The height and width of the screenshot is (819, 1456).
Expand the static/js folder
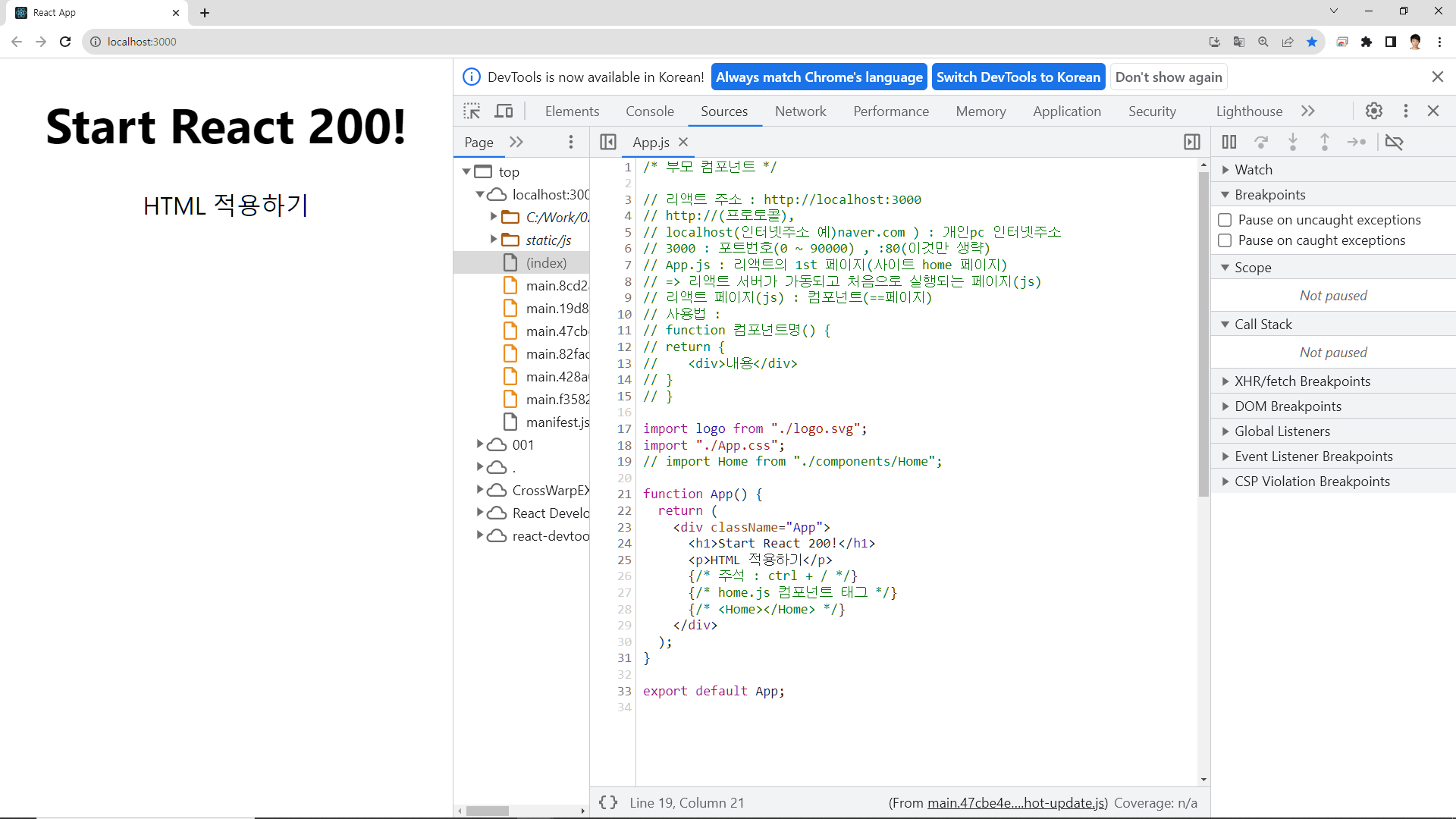[494, 240]
